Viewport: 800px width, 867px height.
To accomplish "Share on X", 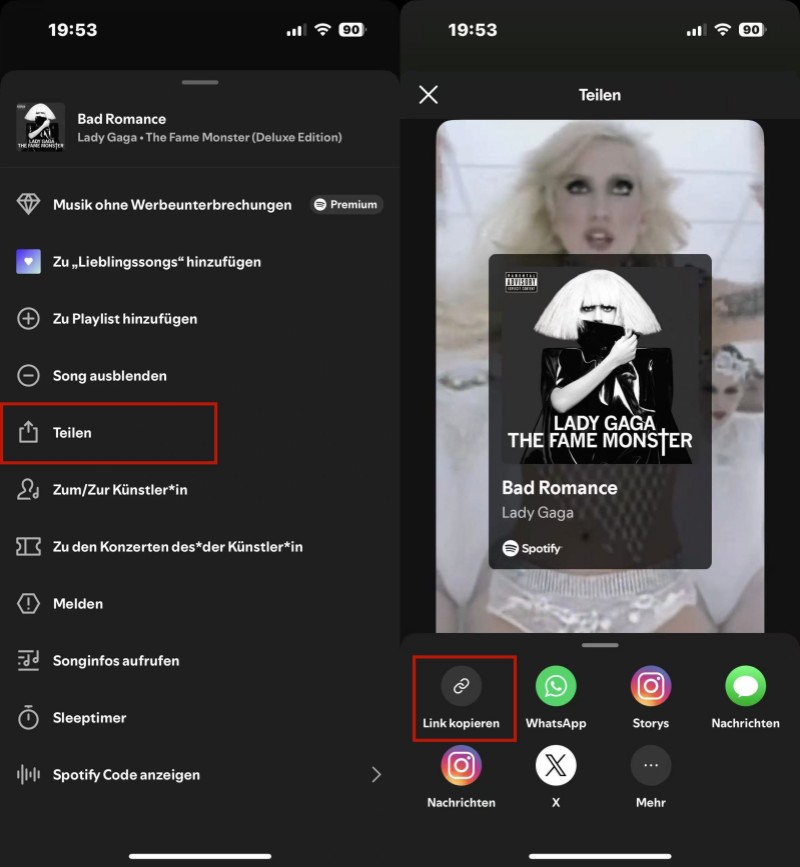I will tap(556, 765).
